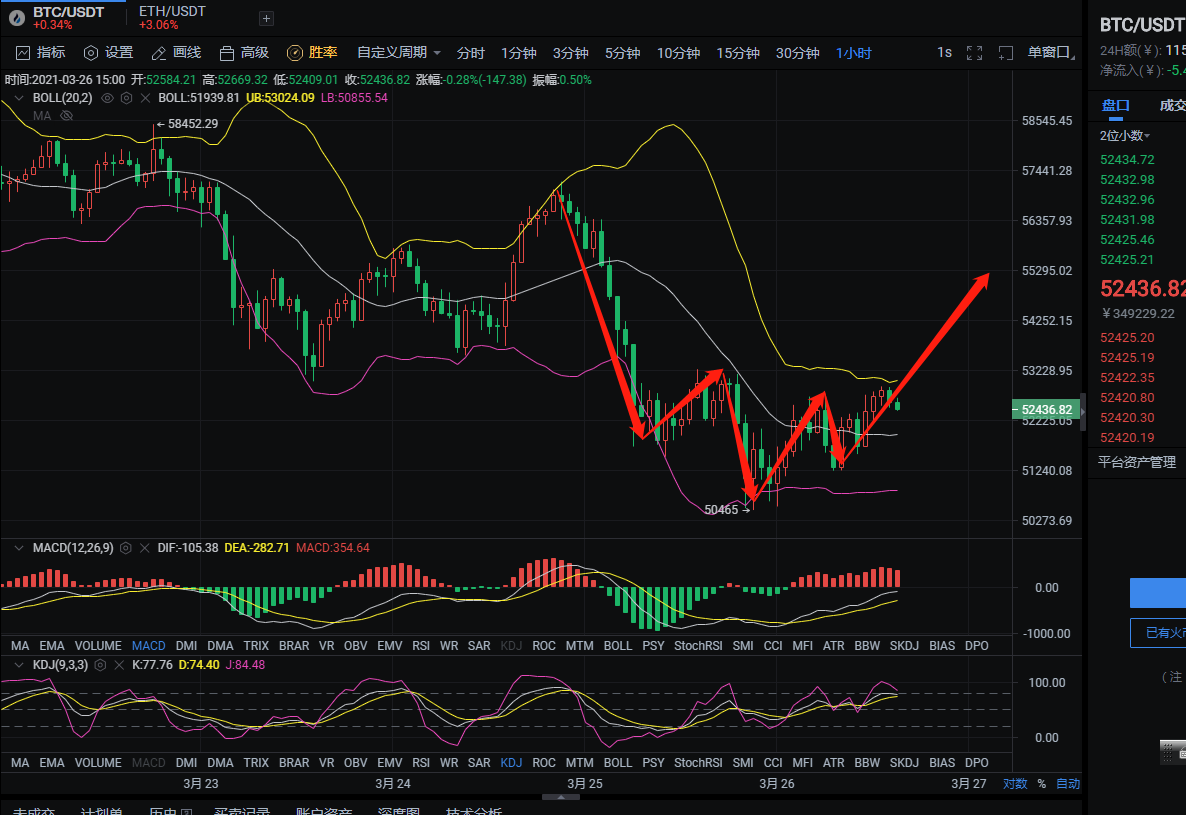Toggle visibility of the MA overlay
This screenshot has width=1186, height=815.
click(x=66, y=115)
